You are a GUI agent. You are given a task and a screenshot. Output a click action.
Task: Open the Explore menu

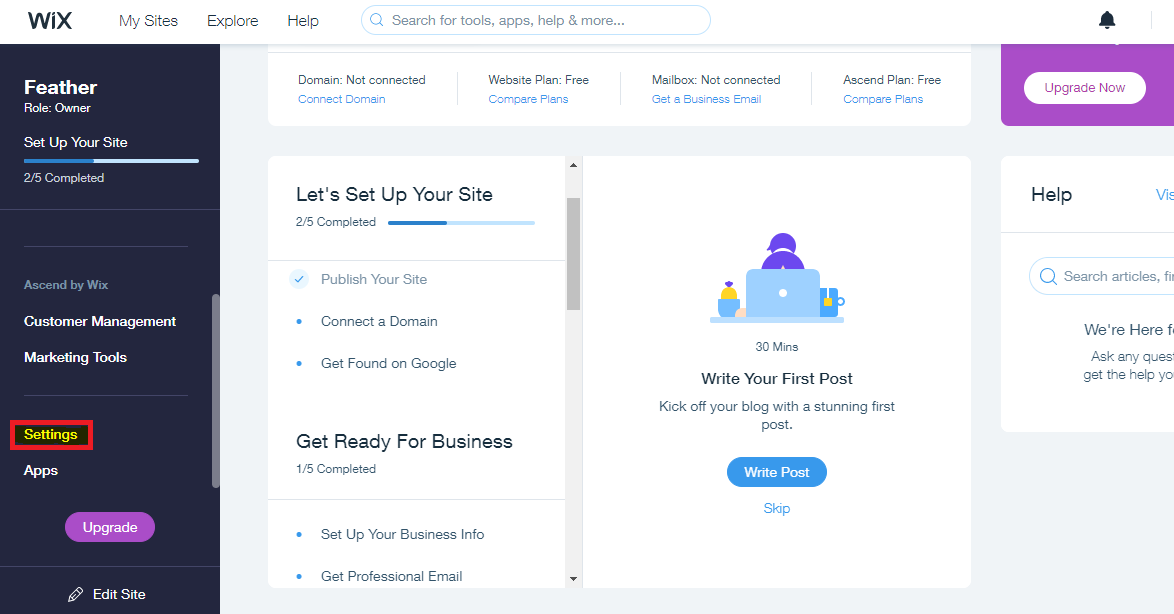pos(232,21)
